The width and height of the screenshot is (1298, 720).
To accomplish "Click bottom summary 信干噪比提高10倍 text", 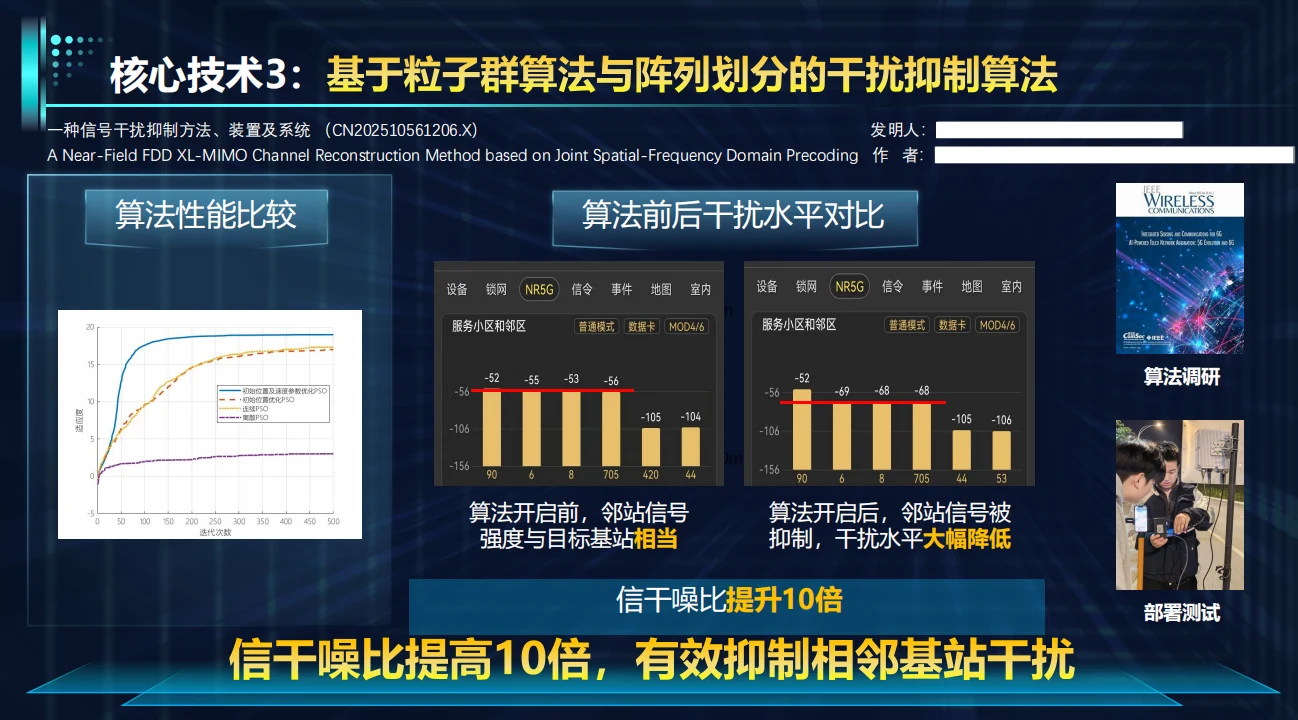I will (652, 660).
